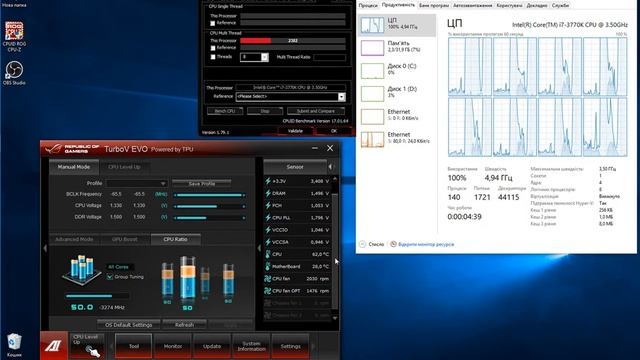Click the arrow on TurboV window's left edge
The width and height of the screenshot is (640, 360).
point(45,248)
